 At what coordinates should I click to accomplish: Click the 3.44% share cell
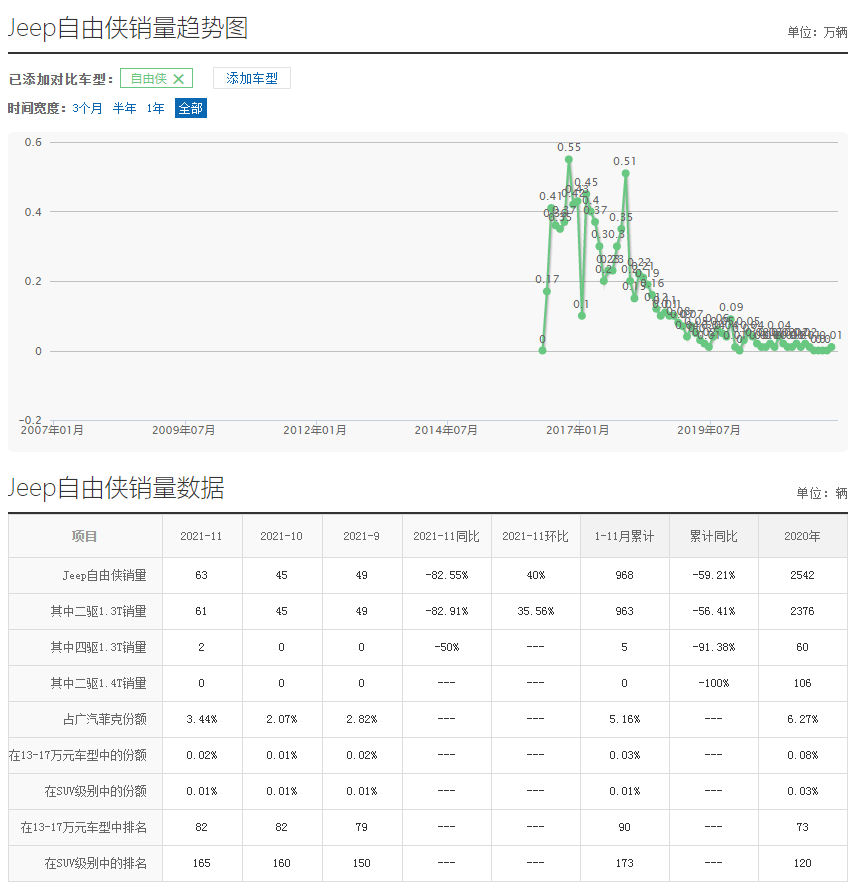tap(201, 719)
